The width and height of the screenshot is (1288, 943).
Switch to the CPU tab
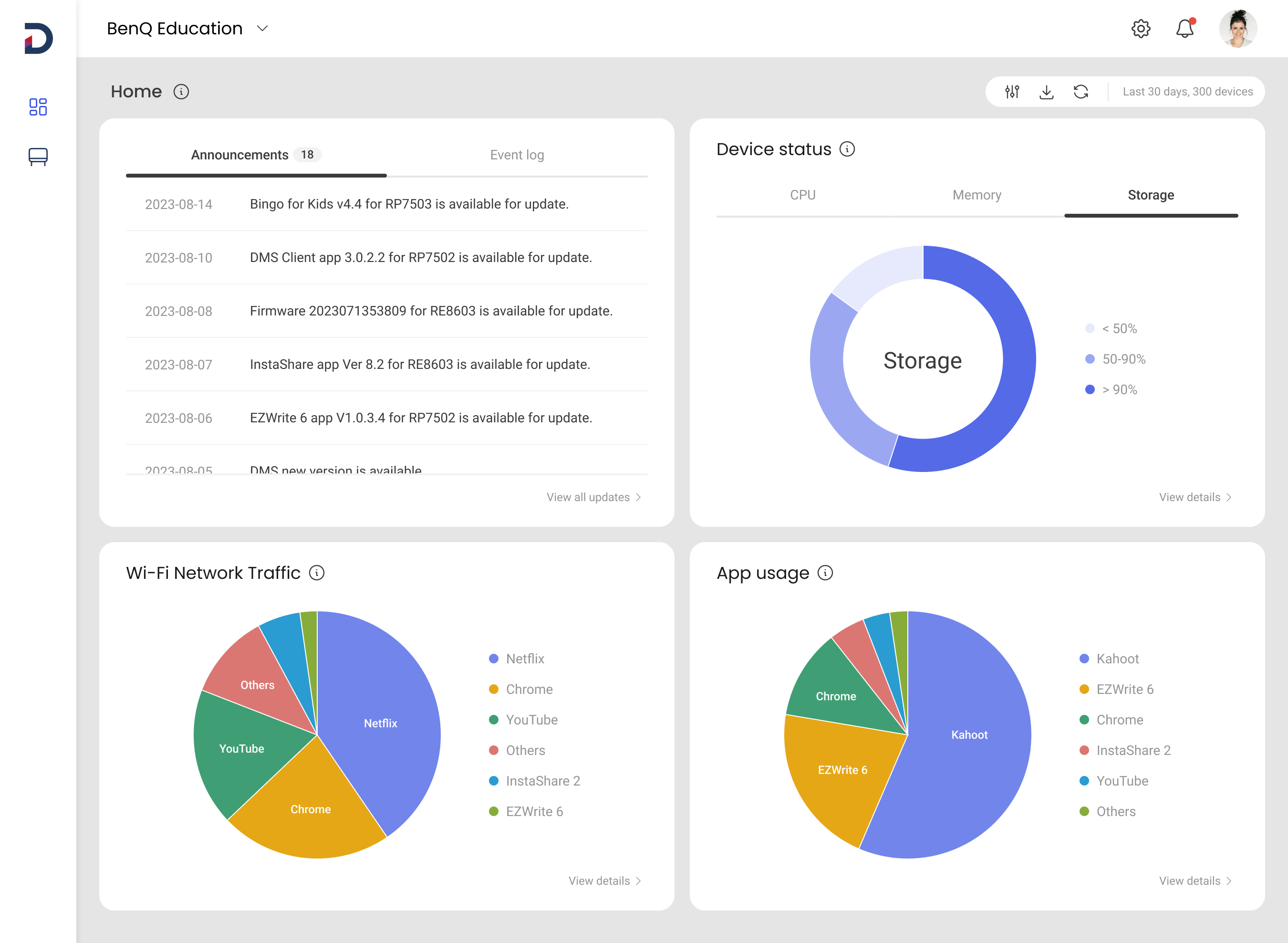click(x=803, y=195)
